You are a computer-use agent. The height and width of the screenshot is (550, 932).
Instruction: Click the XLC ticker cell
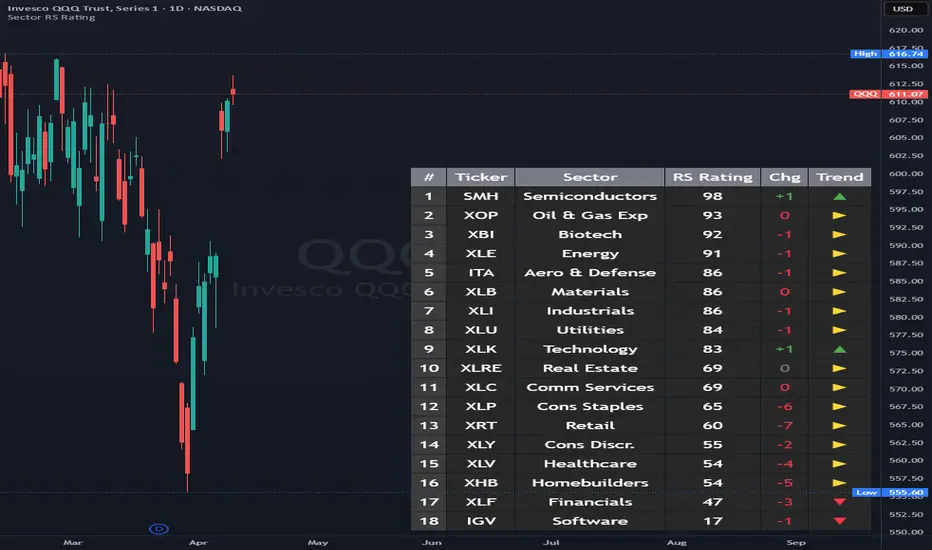[481, 387]
